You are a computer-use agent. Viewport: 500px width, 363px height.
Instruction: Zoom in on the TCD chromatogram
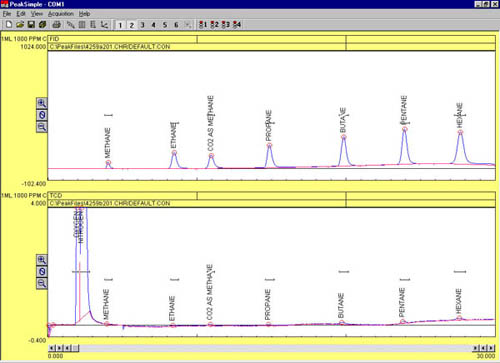(x=42, y=260)
